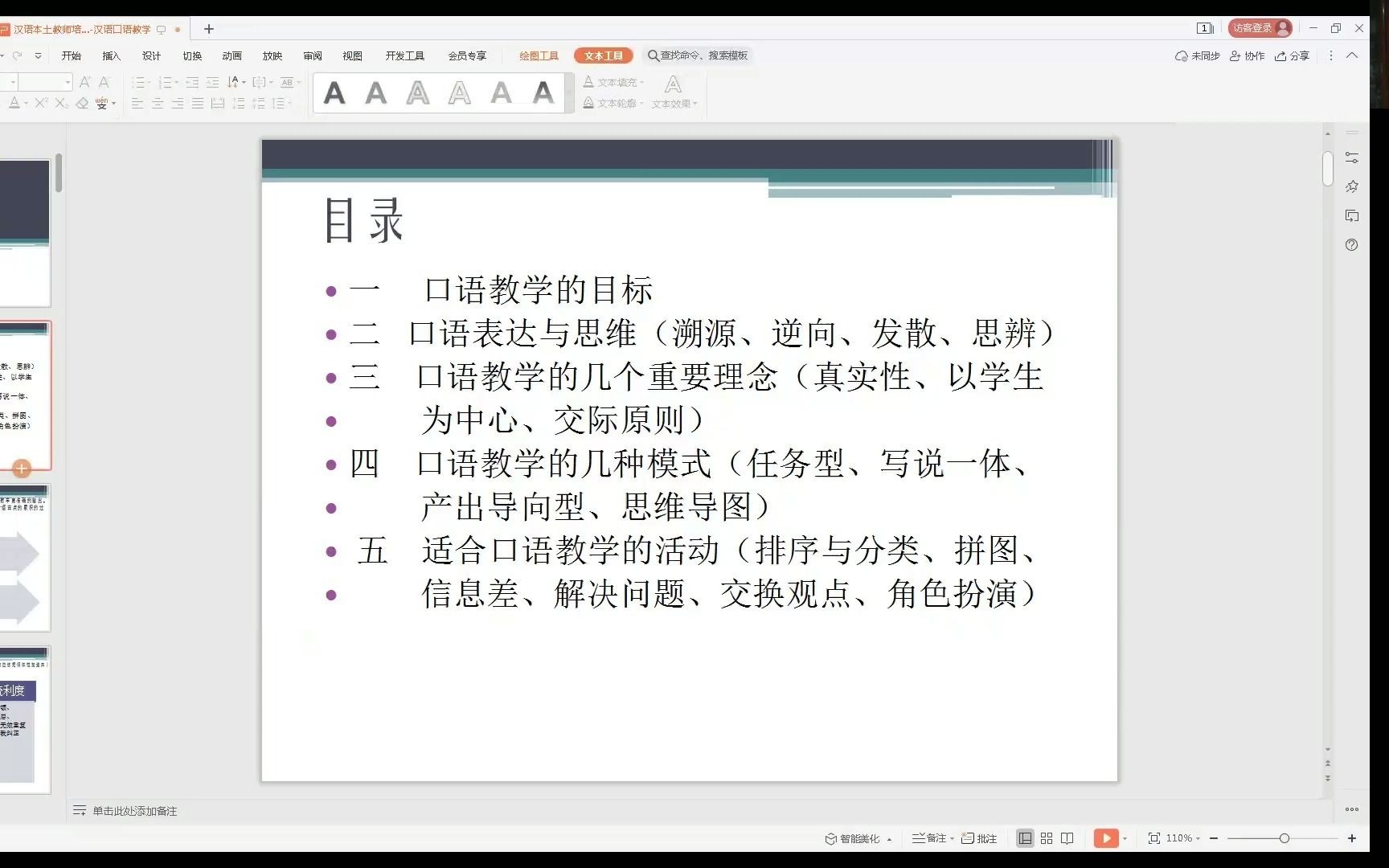Select the slide thumbnail with two arrows
The height and width of the screenshot is (868, 1389).
24,558
